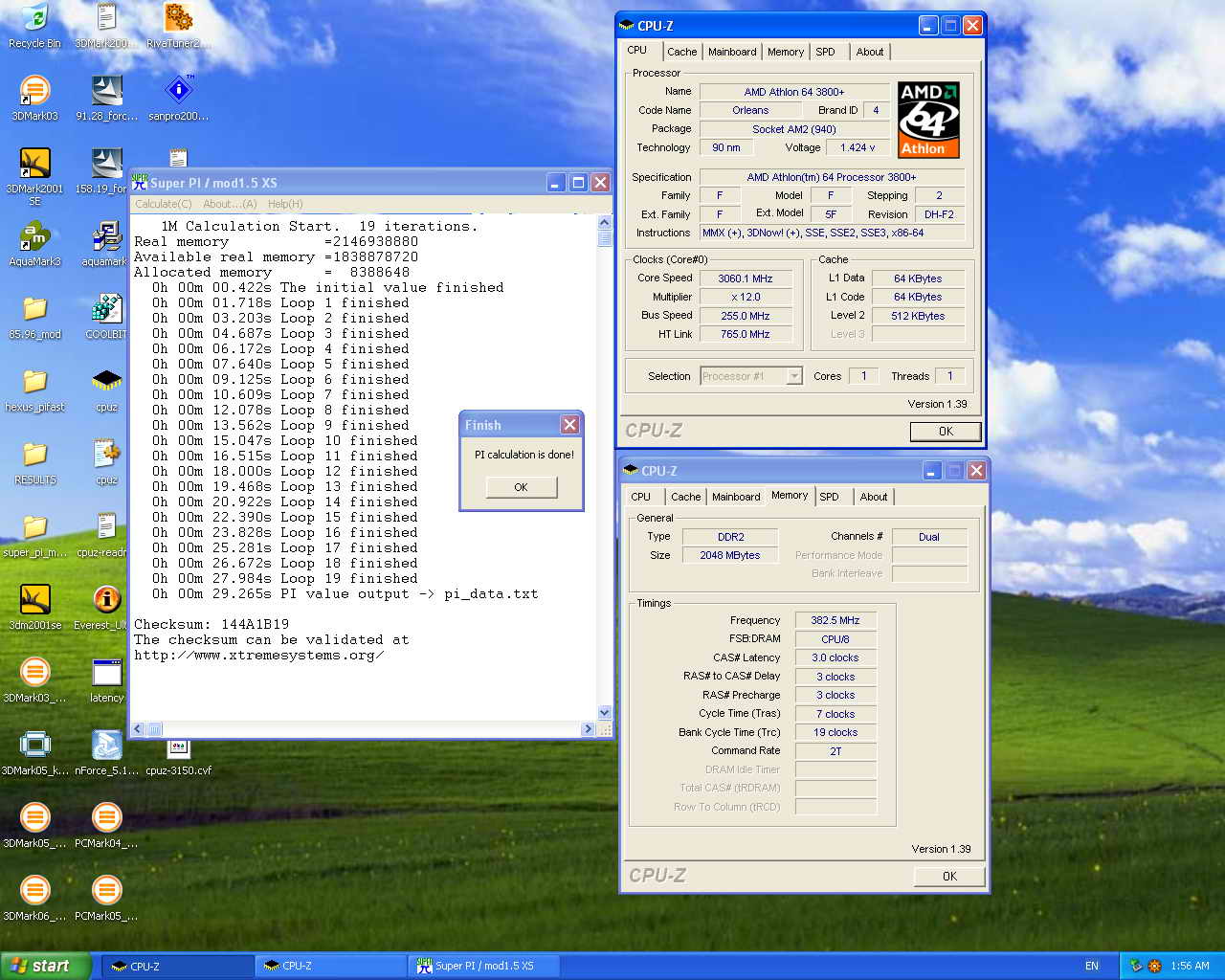The height and width of the screenshot is (980, 1225).
Task: Click Super PI vertical scrollbar down arrow
Action: (x=604, y=713)
